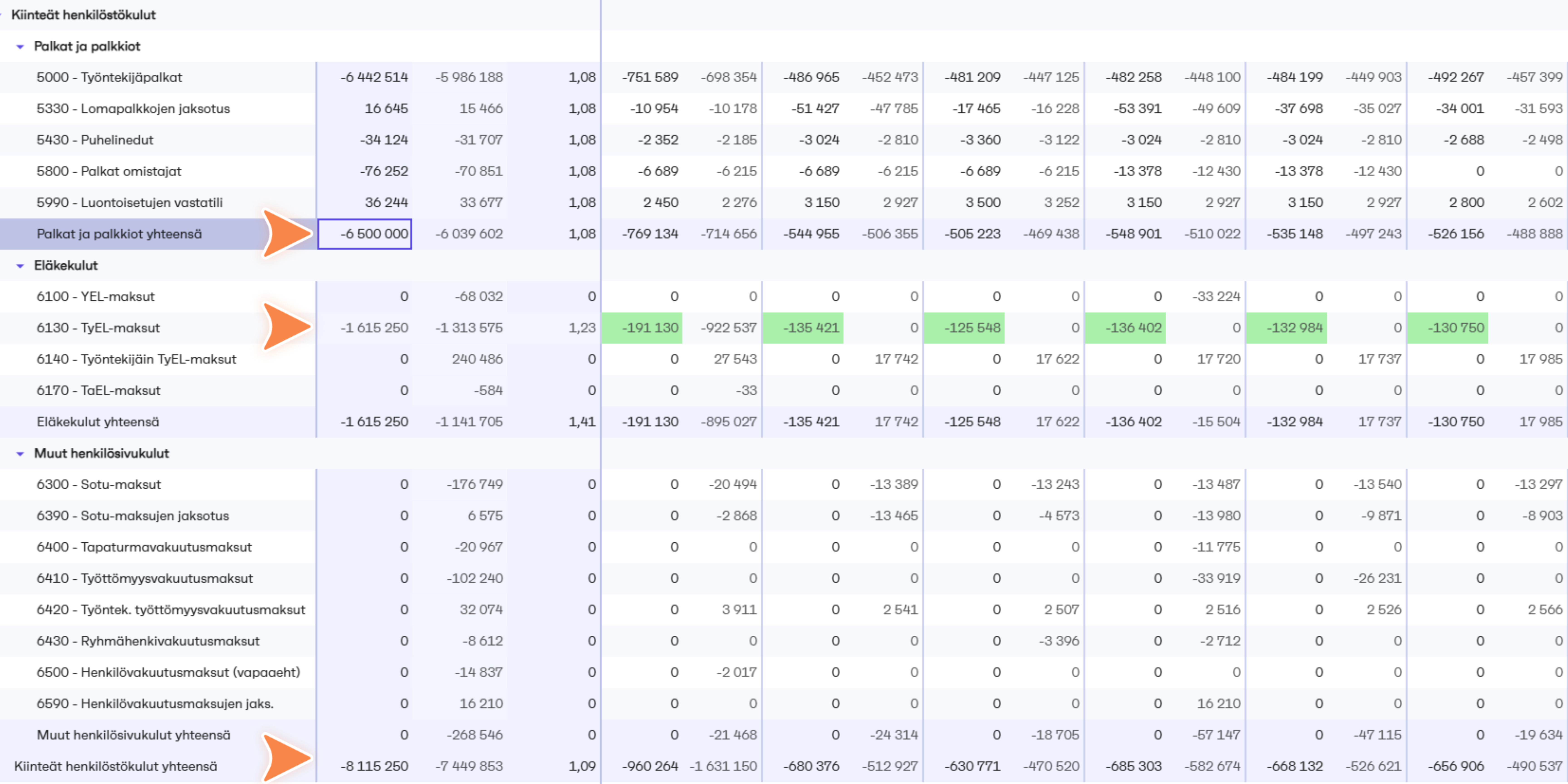Viewport: 1568px width, 784px height.
Task: Select row 5430 - Puhelinedut
Action: 784,140
